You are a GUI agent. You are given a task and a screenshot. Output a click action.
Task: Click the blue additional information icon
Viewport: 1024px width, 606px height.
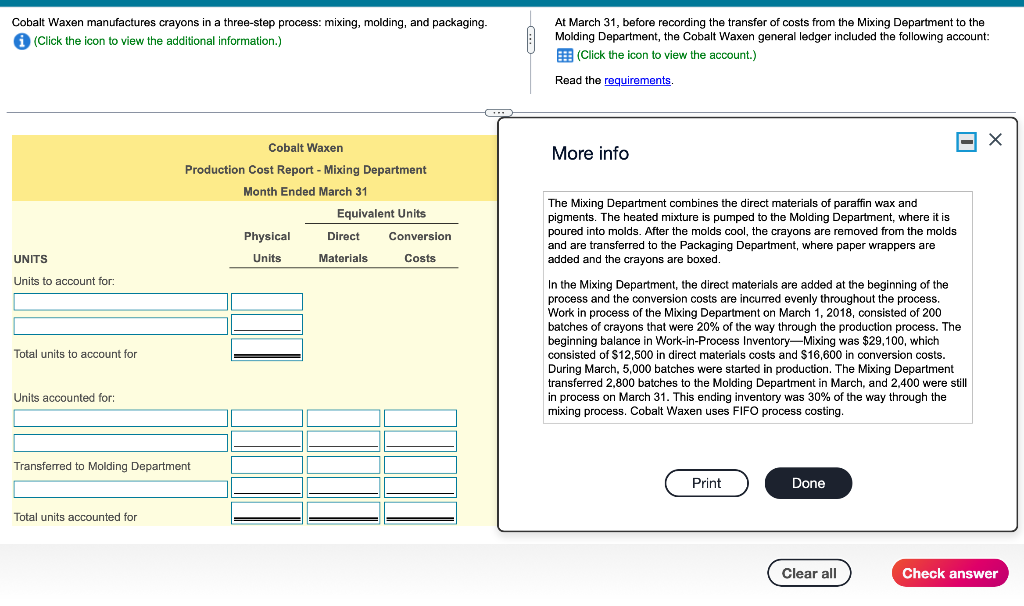[x=22, y=41]
